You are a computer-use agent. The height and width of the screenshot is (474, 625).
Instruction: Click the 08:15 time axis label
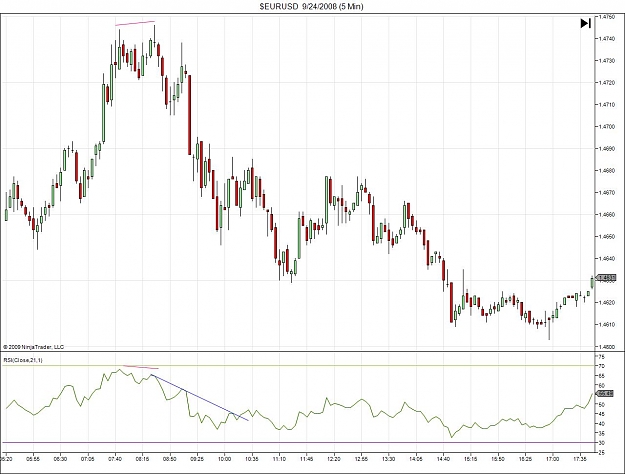coord(142,459)
